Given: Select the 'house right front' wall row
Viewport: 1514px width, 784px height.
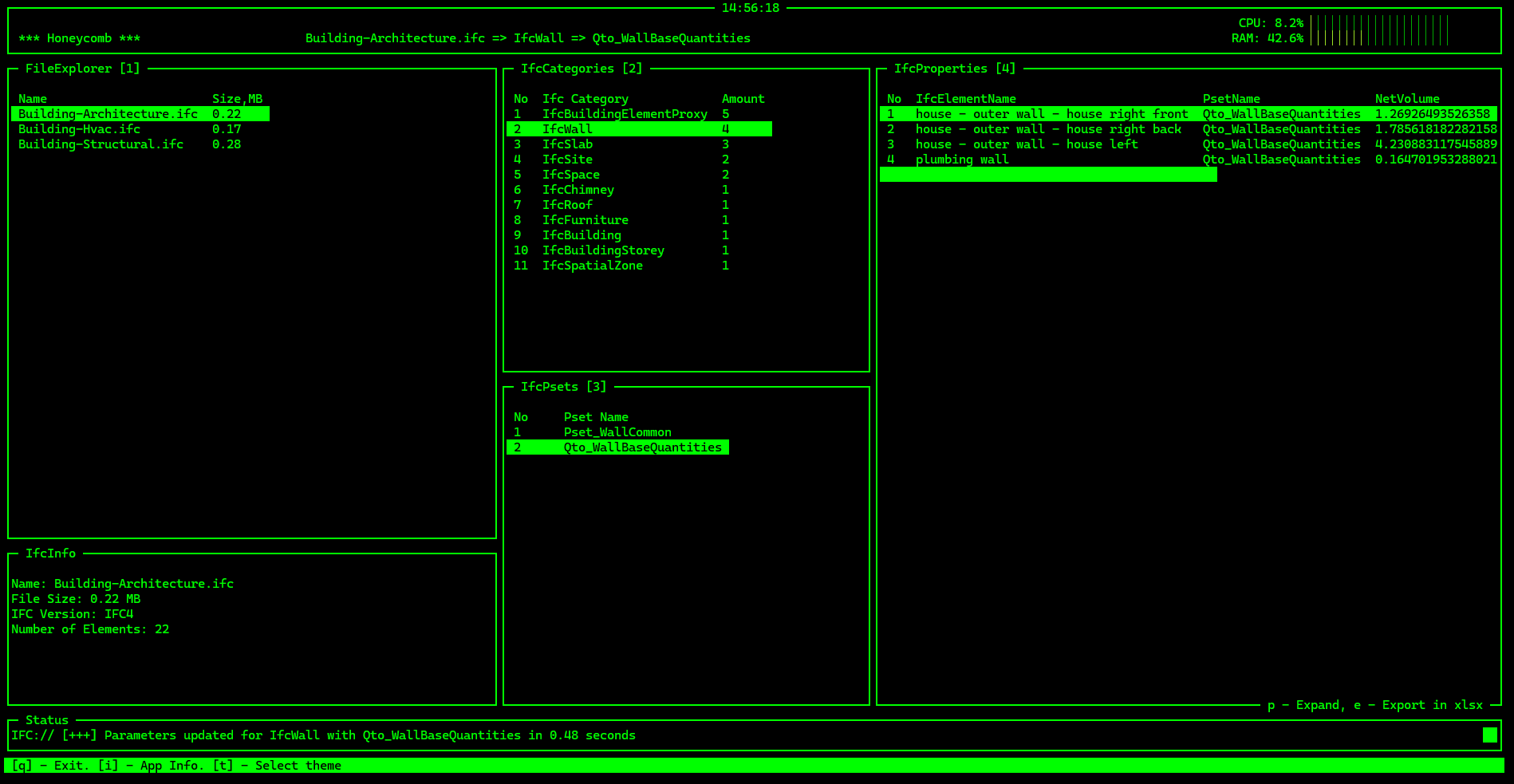Looking at the screenshot, I should [1189, 114].
